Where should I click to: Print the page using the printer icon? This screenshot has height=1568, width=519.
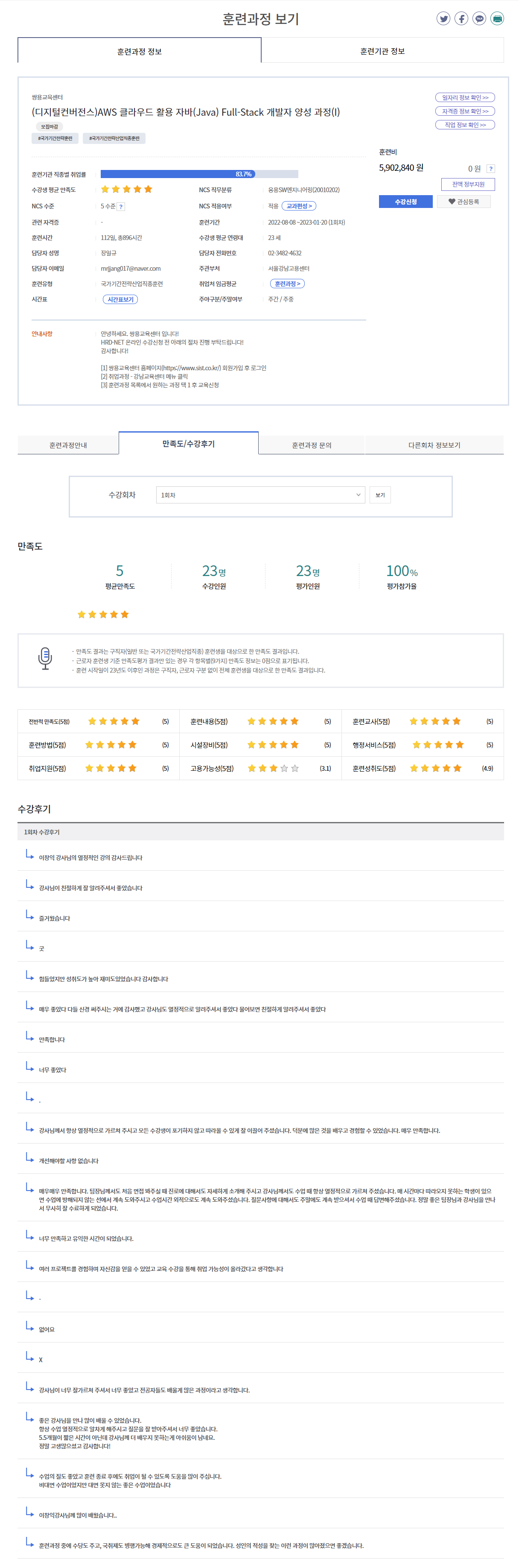point(497,19)
